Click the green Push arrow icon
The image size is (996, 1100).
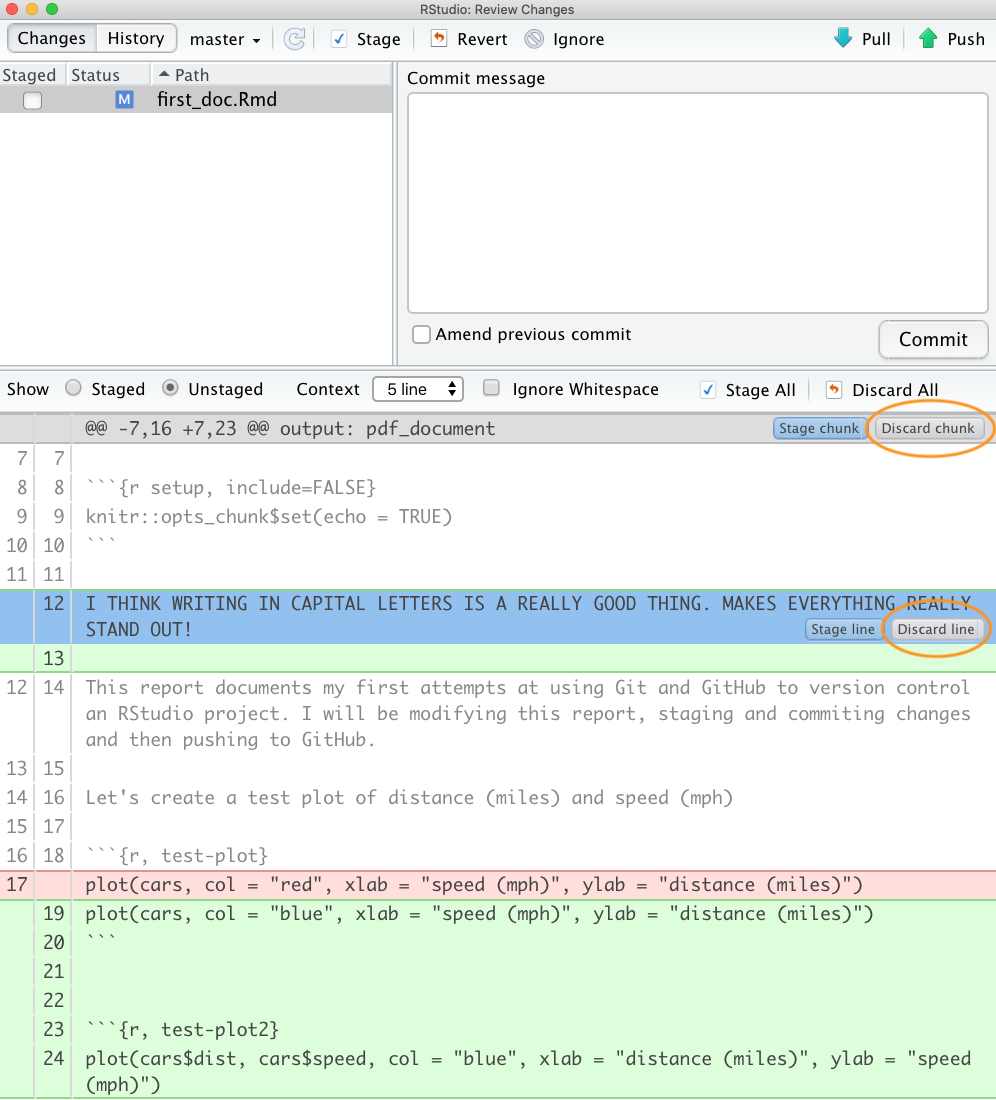pos(928,38)
